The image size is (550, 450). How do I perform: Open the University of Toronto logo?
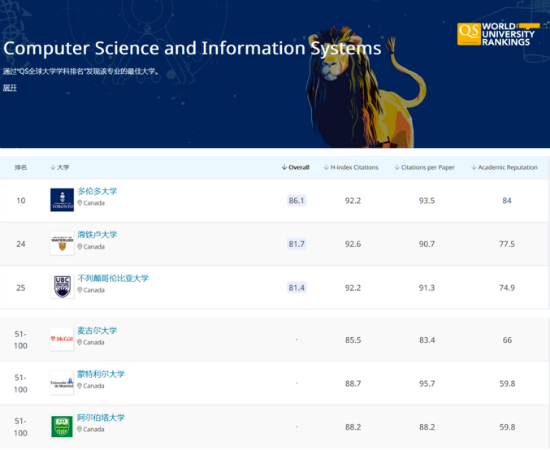[x=62, y=200]
